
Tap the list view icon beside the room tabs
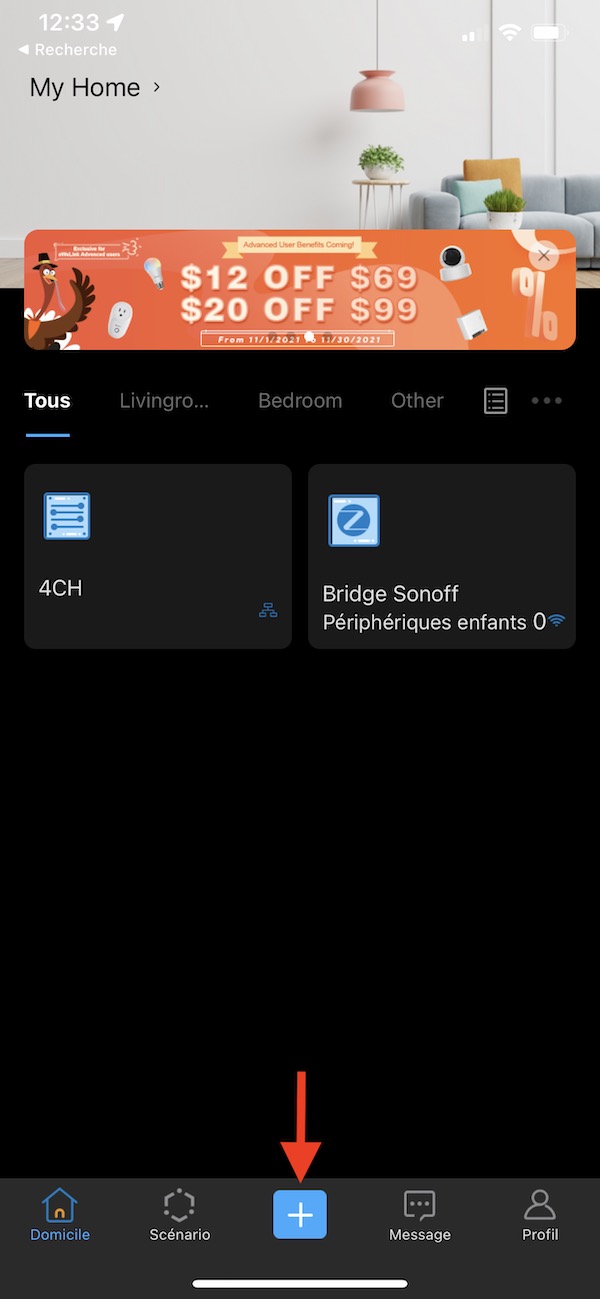click(x=495, y=400)
